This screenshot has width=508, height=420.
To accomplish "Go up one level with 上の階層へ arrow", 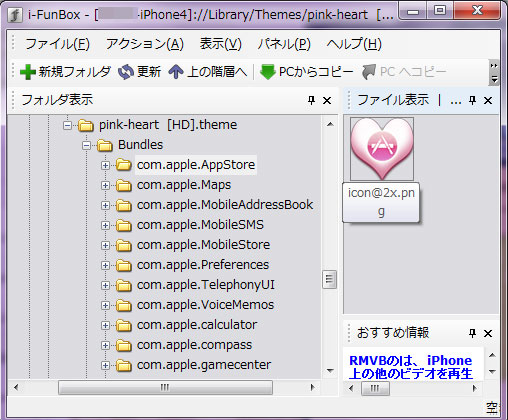I will click(176, 72).
